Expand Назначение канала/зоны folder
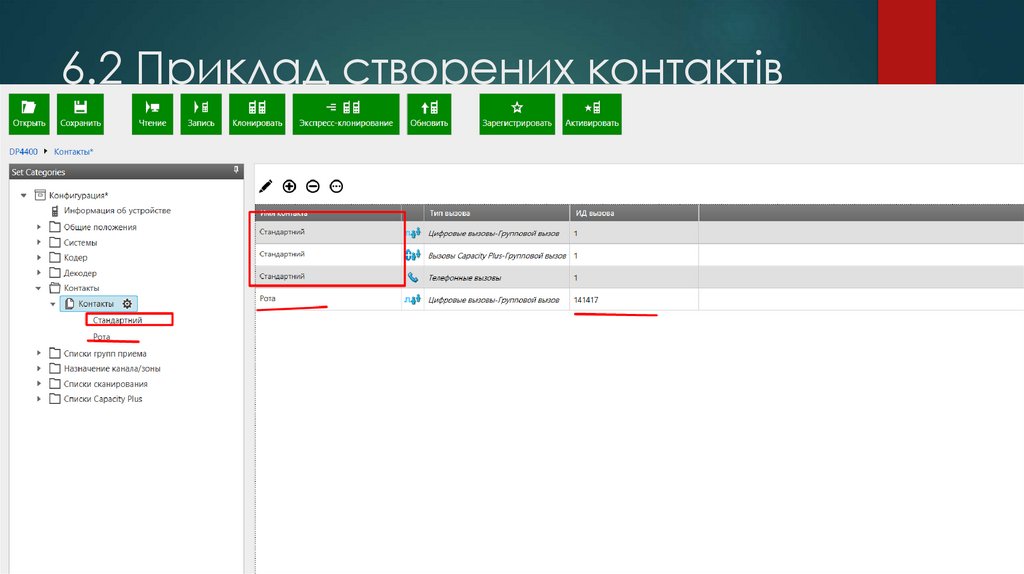Image resolution: width=1024 pixels, height=574 pixels. [39, 368]
